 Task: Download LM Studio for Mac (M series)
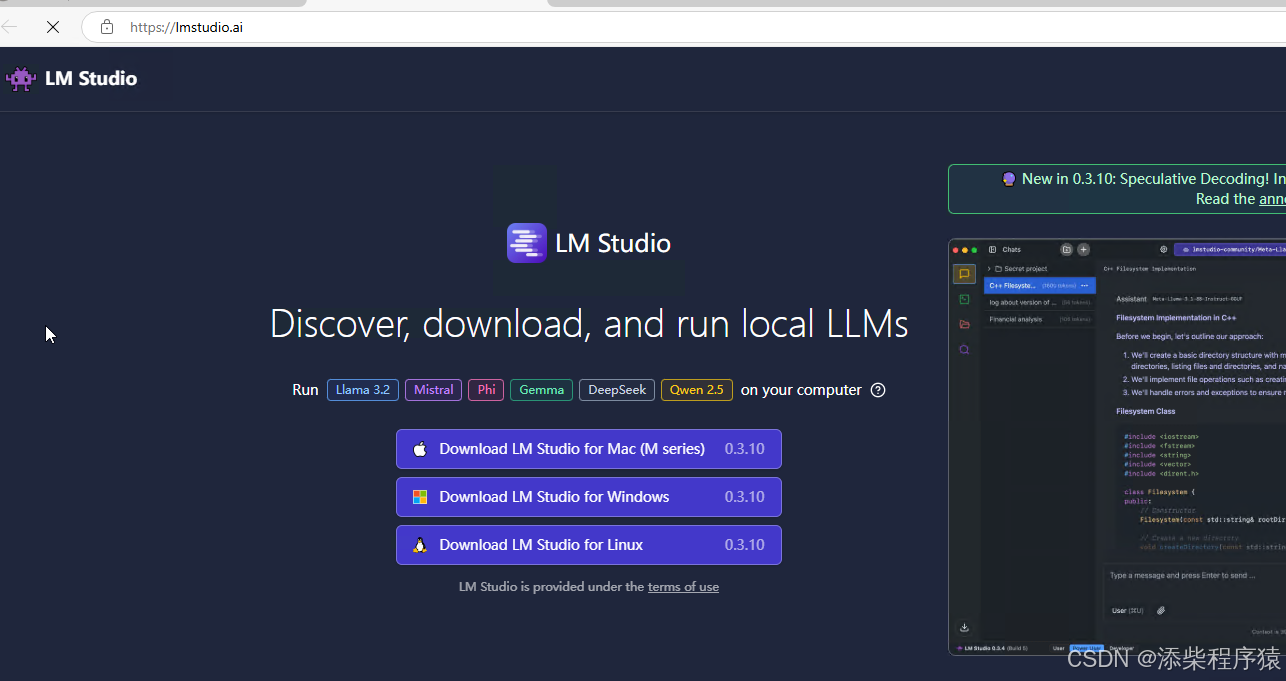[x=589, y=449]
